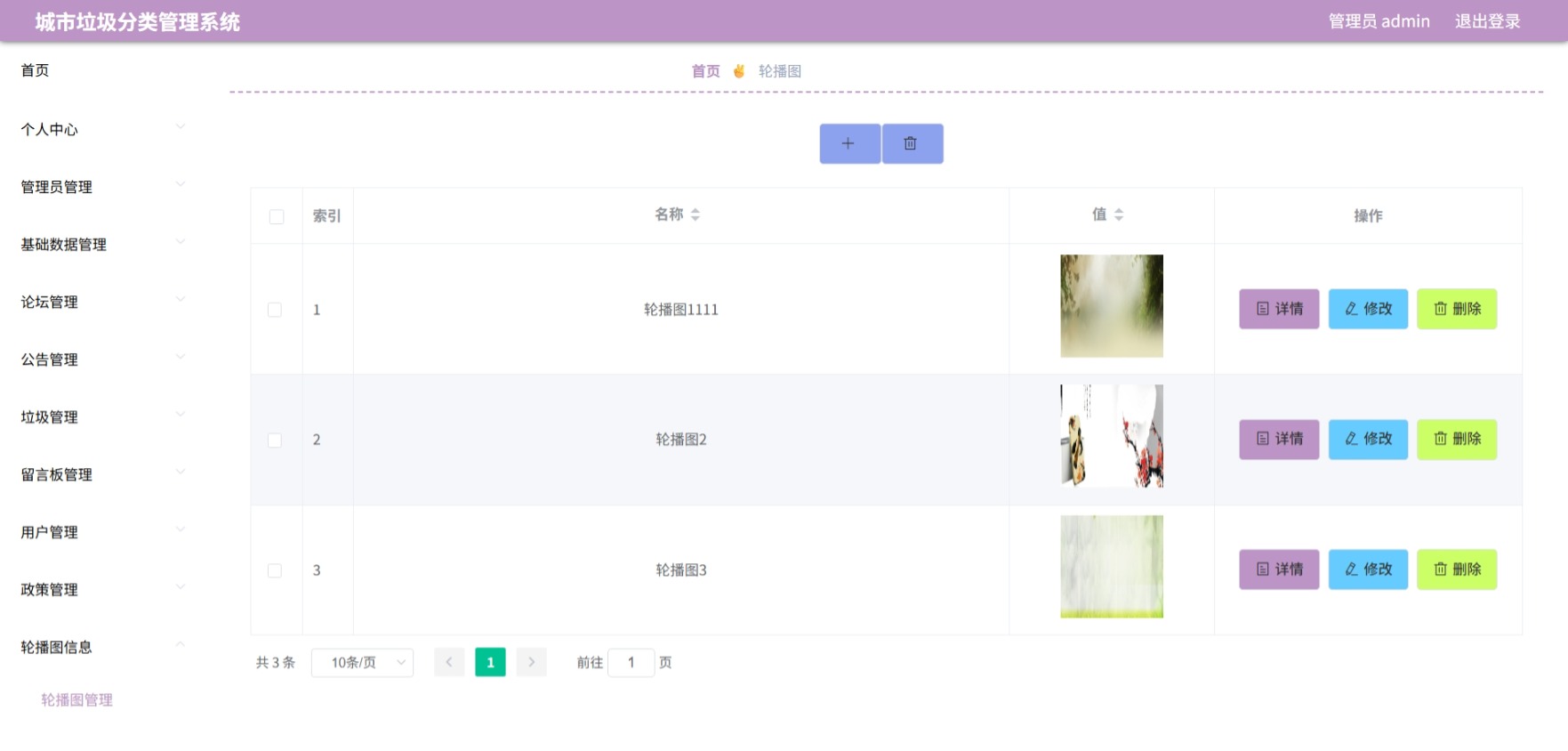This screenshot has width=1568, height=751.
Task: Click the hand icon in the breadcrumb
Action: [x=739, y=71]
